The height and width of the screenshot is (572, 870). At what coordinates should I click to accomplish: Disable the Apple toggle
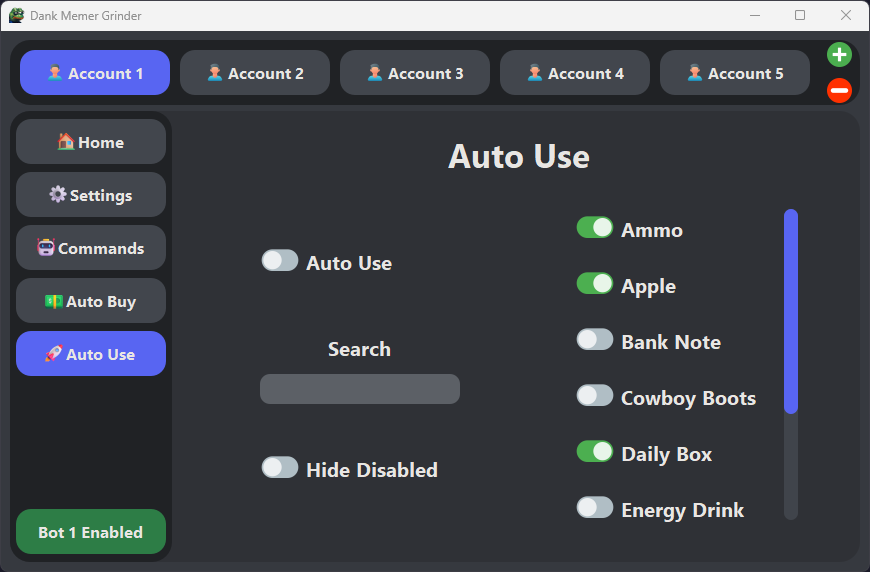point(595,284)
